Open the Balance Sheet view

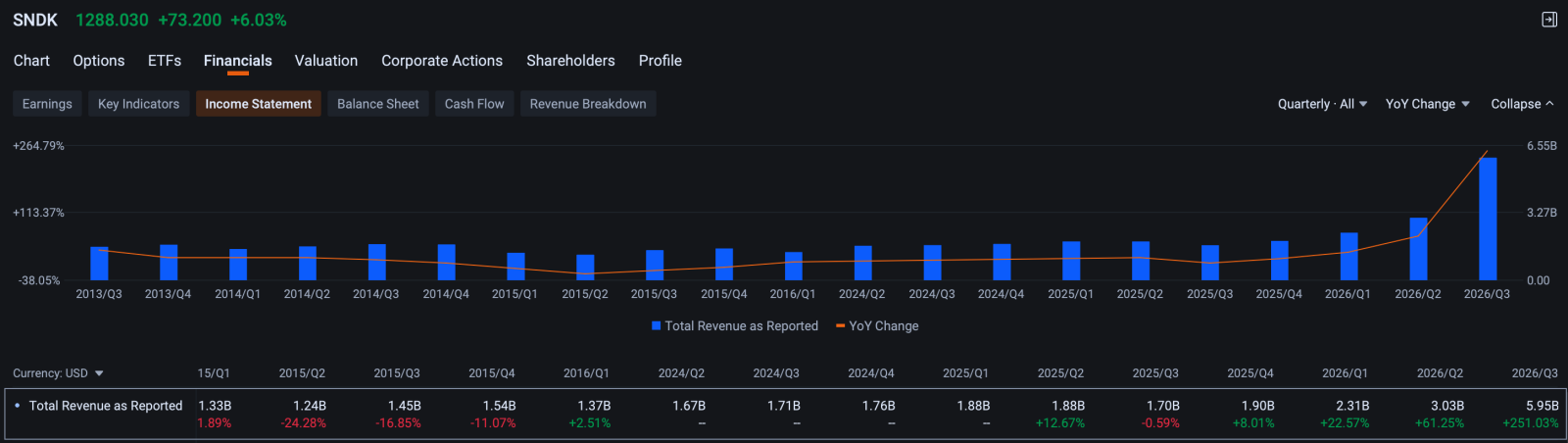pyautogui.click(x=378, y=104)
